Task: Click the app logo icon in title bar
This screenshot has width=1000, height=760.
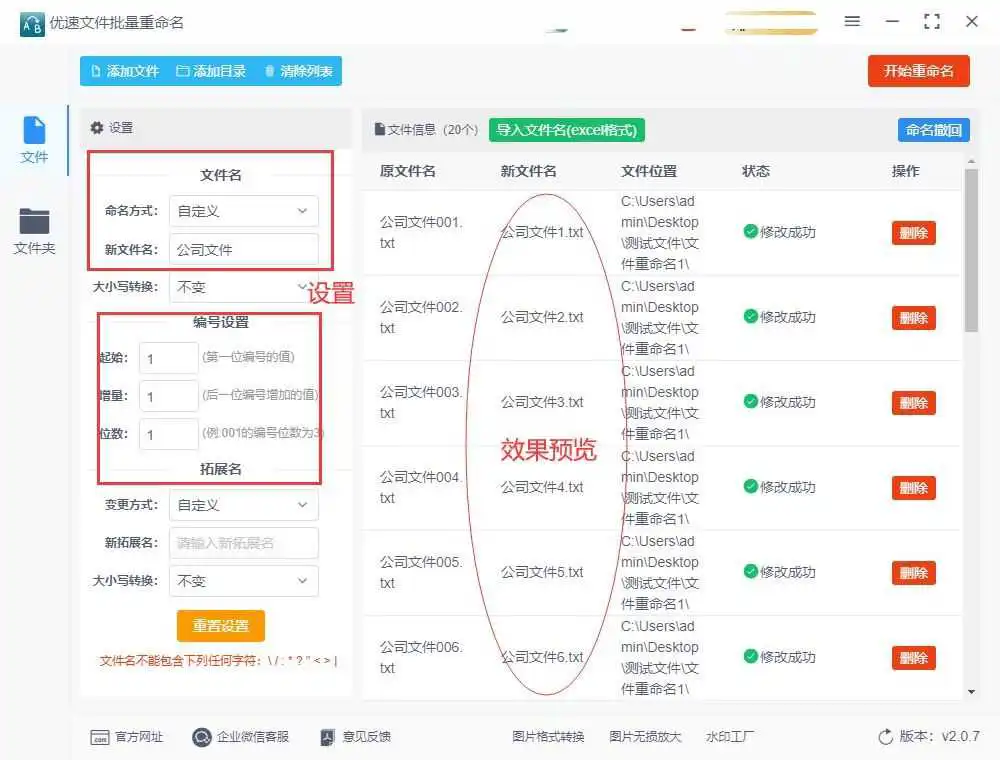Action: 32,24
